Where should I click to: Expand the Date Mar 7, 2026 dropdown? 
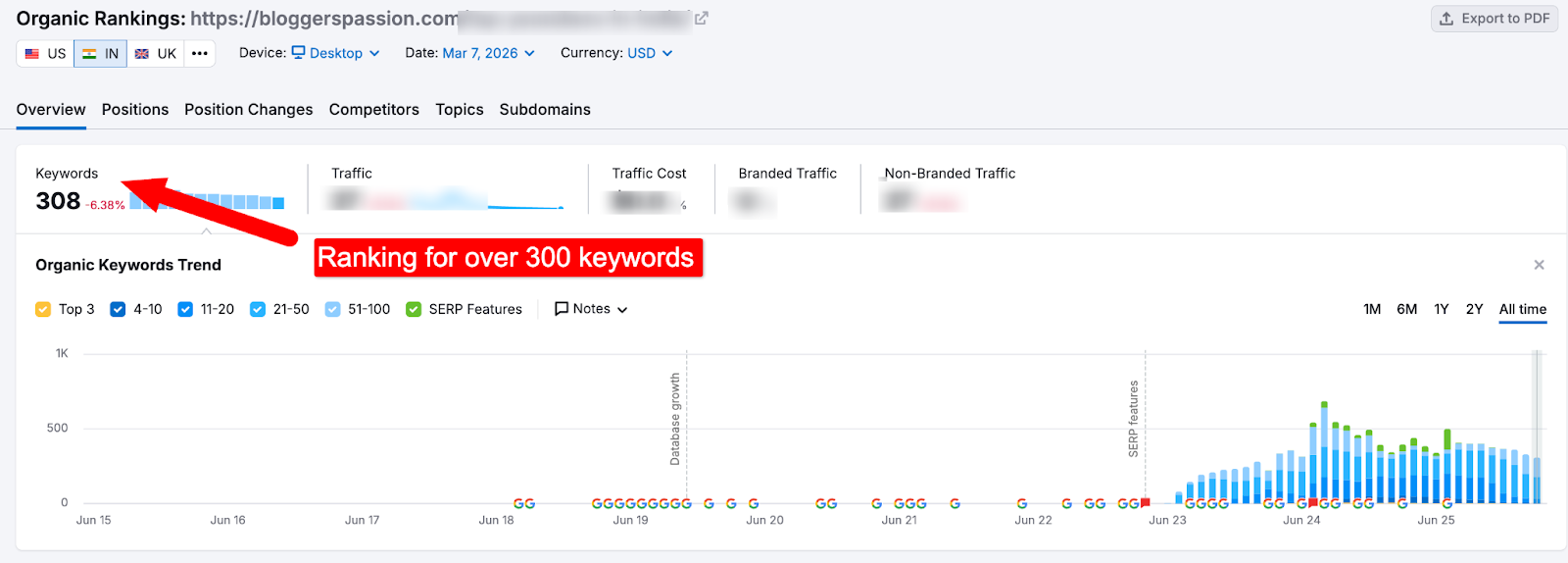(488, 53)
